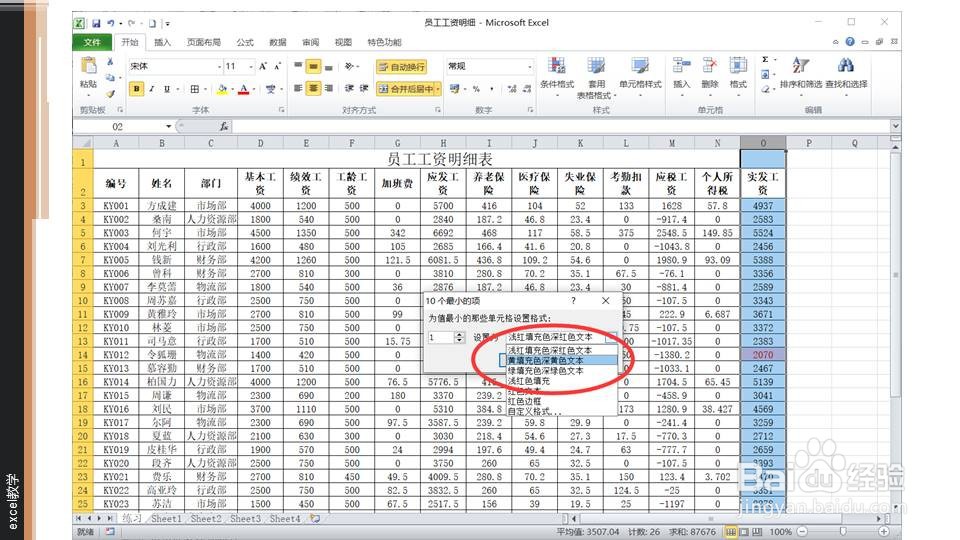Toggle Underline formatting

pyautogui.click(x=167, y=89)
